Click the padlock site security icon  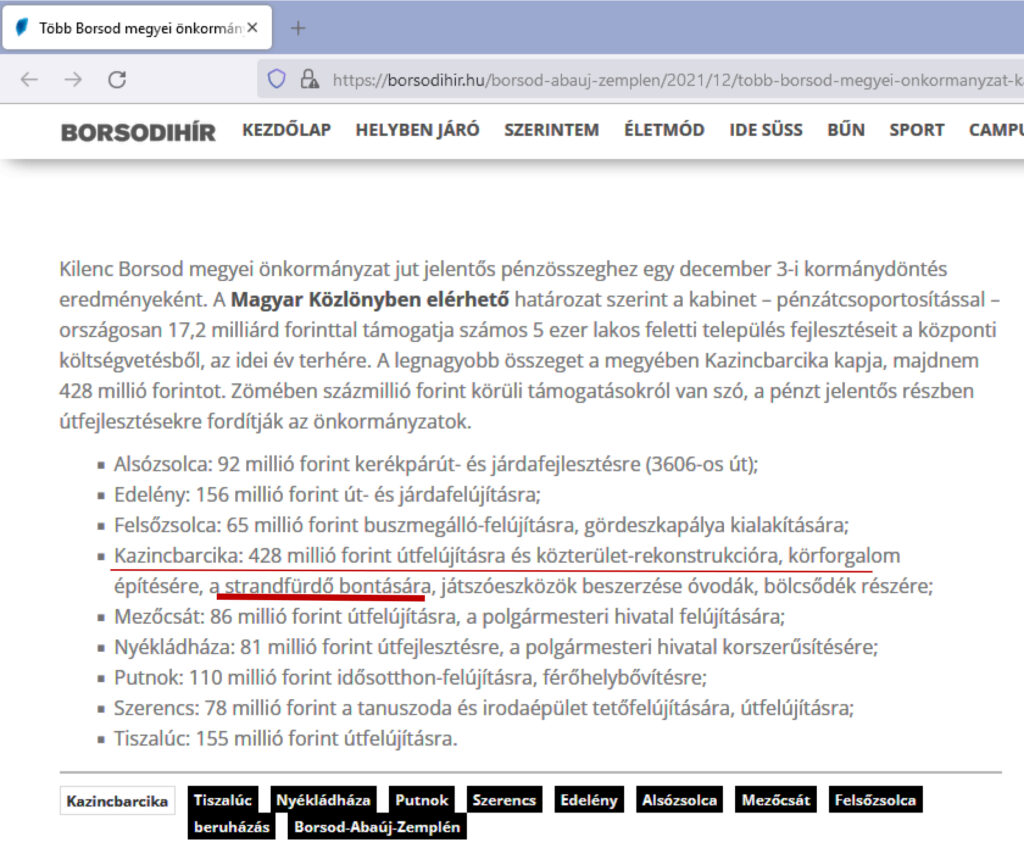[309, 79]
